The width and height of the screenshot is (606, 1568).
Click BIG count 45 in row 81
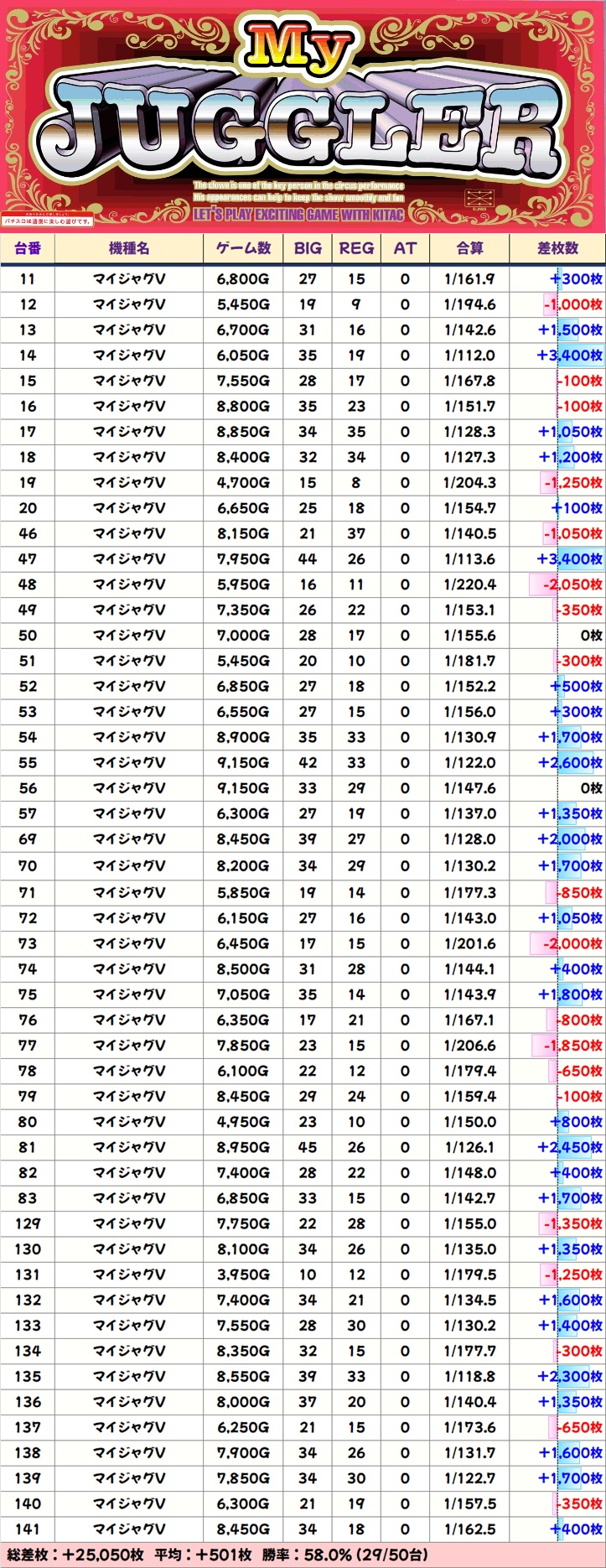click(308, 1147)
